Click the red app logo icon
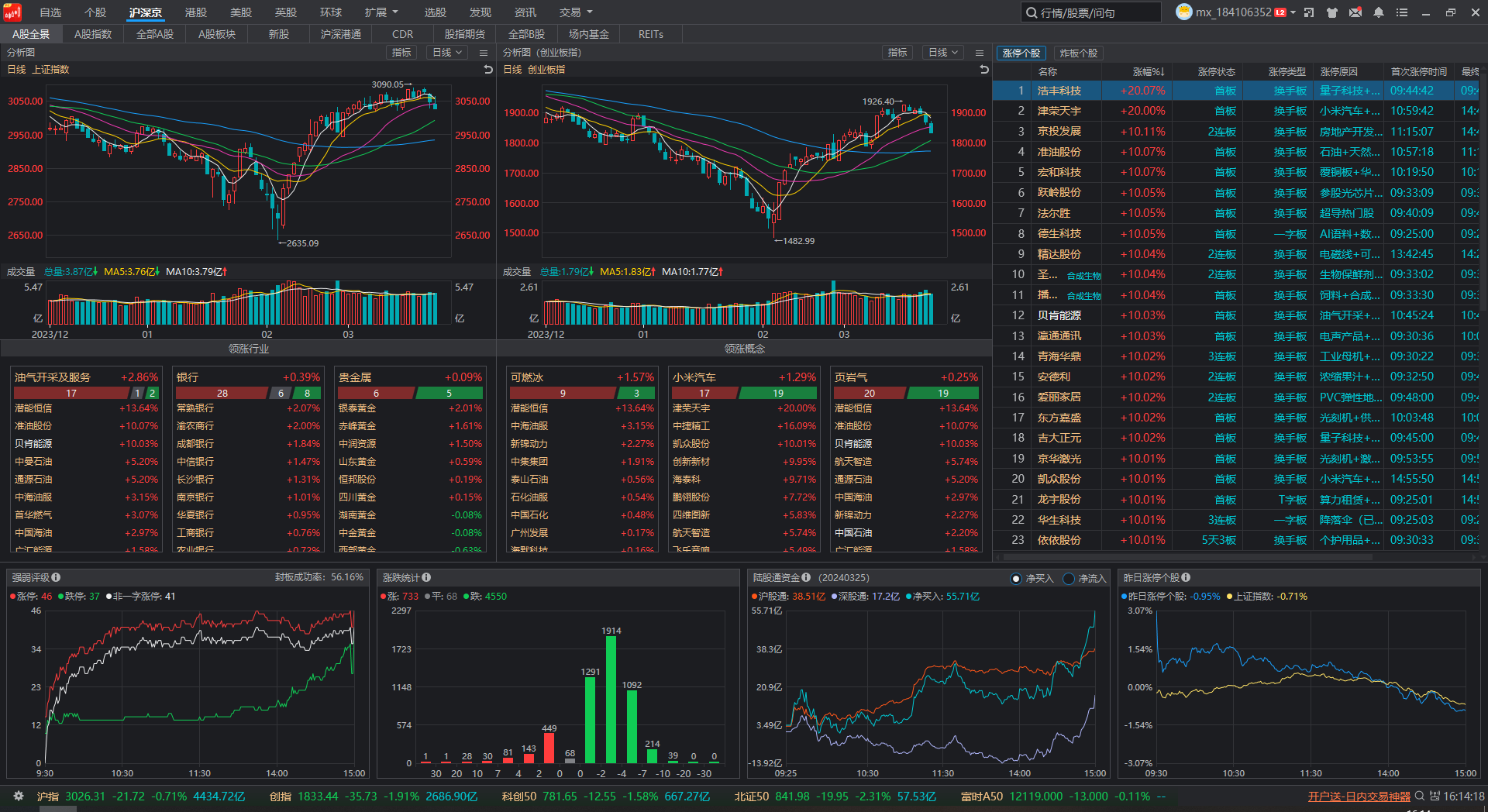 (x=12, y=12)
